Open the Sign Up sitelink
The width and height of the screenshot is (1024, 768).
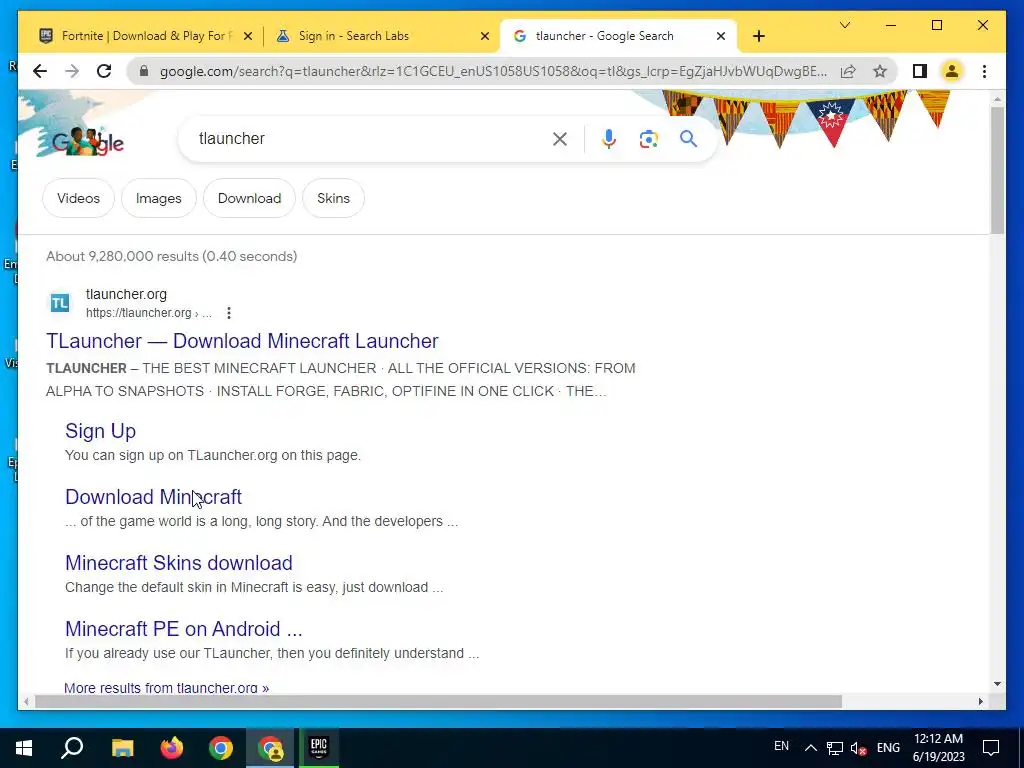(101, 431)
